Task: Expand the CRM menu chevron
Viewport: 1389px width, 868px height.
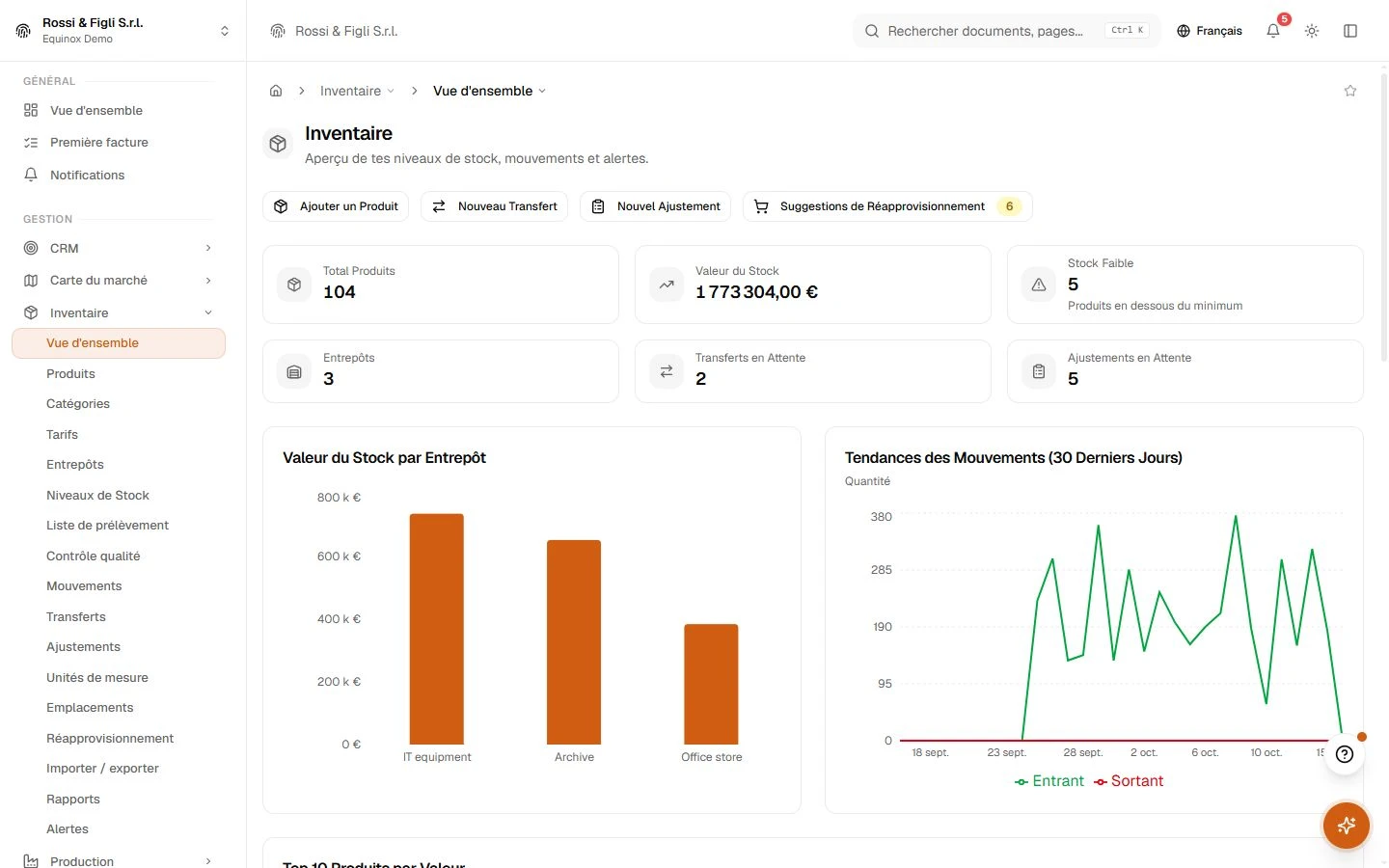Action: [208, 248]
